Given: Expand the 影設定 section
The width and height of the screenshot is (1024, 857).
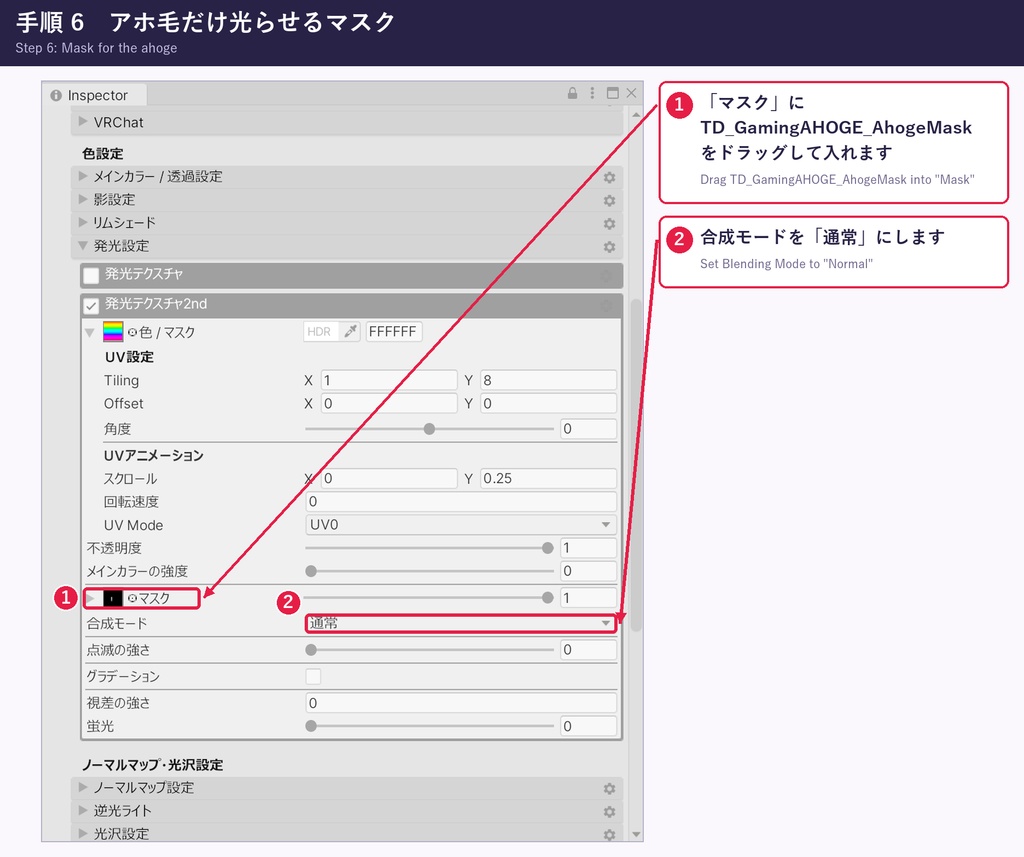Looking at the screenshot, I should 83,199.
